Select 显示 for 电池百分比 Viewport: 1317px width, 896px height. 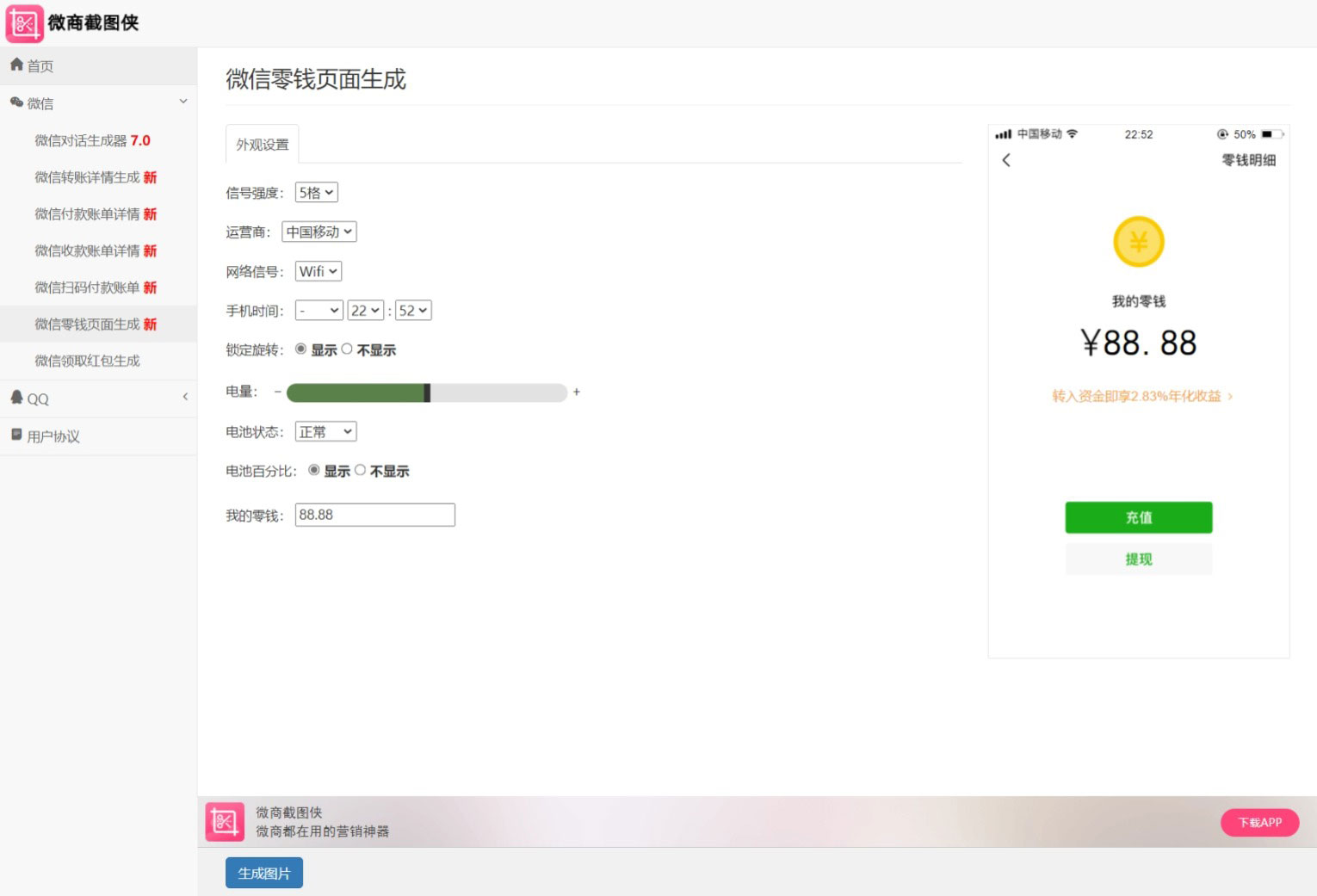pos(314,470)
